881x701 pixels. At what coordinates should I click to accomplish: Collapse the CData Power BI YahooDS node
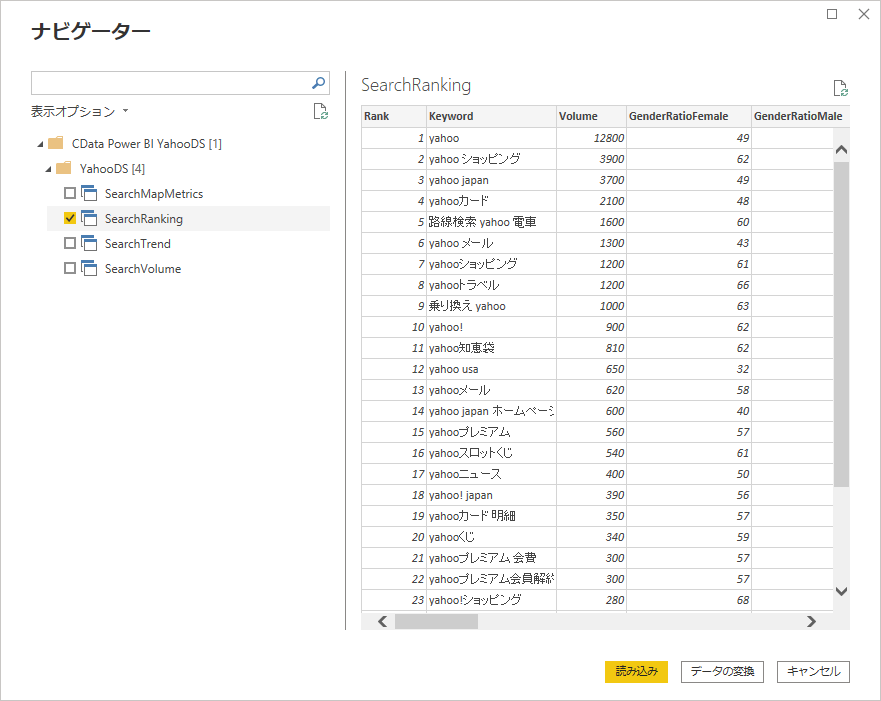point(39,144)
